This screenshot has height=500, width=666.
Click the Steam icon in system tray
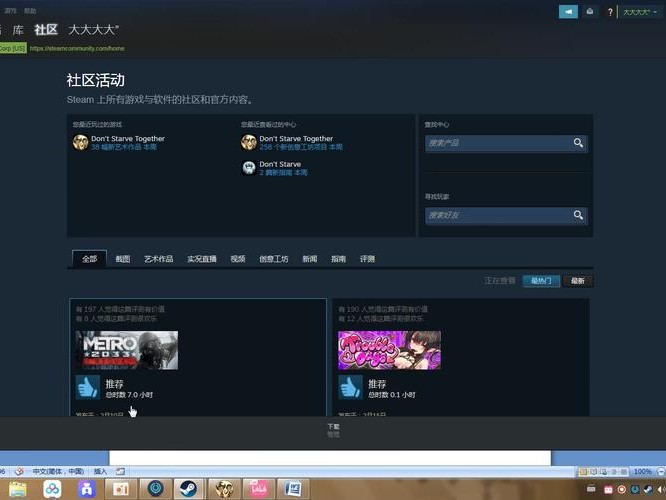(x=648, y=489)
